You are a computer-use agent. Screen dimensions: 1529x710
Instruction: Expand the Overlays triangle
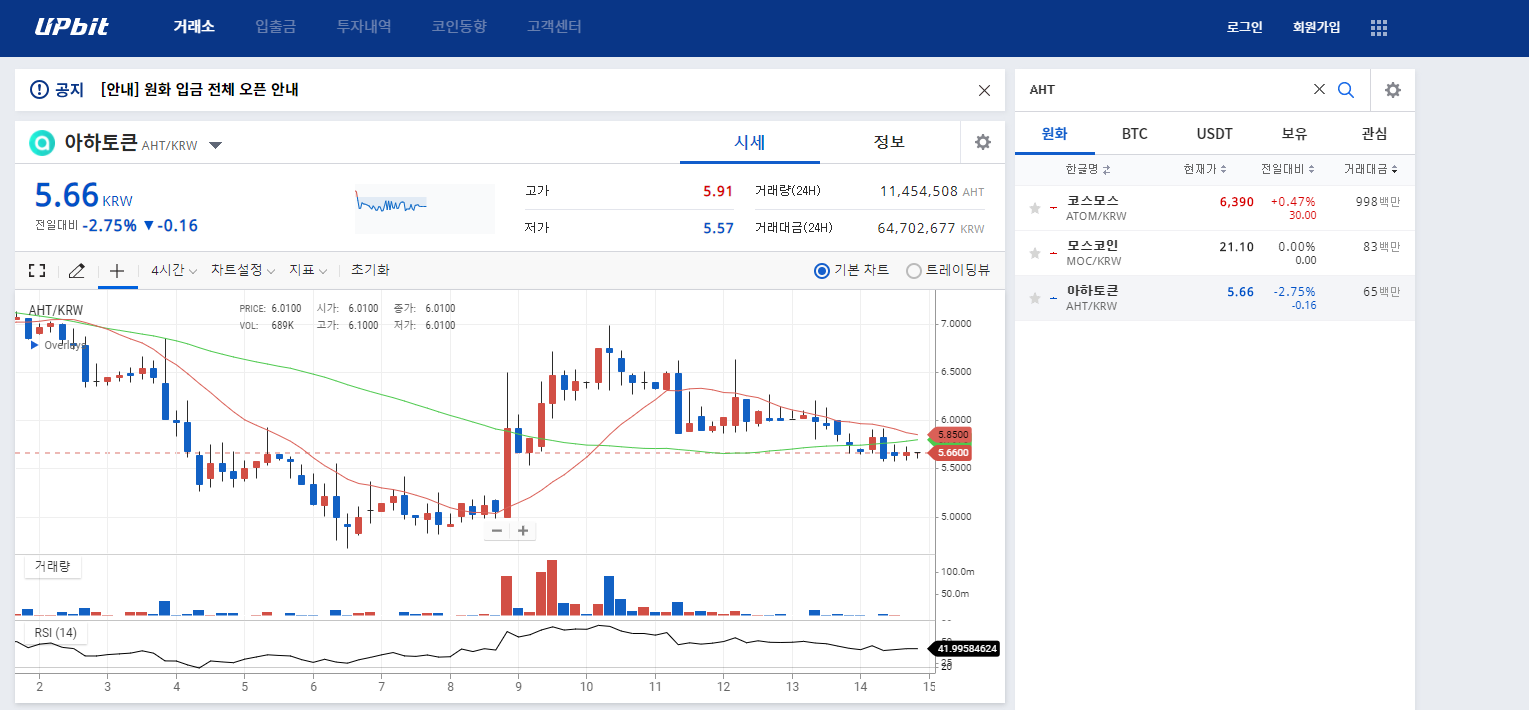click(x=34, y=345)
